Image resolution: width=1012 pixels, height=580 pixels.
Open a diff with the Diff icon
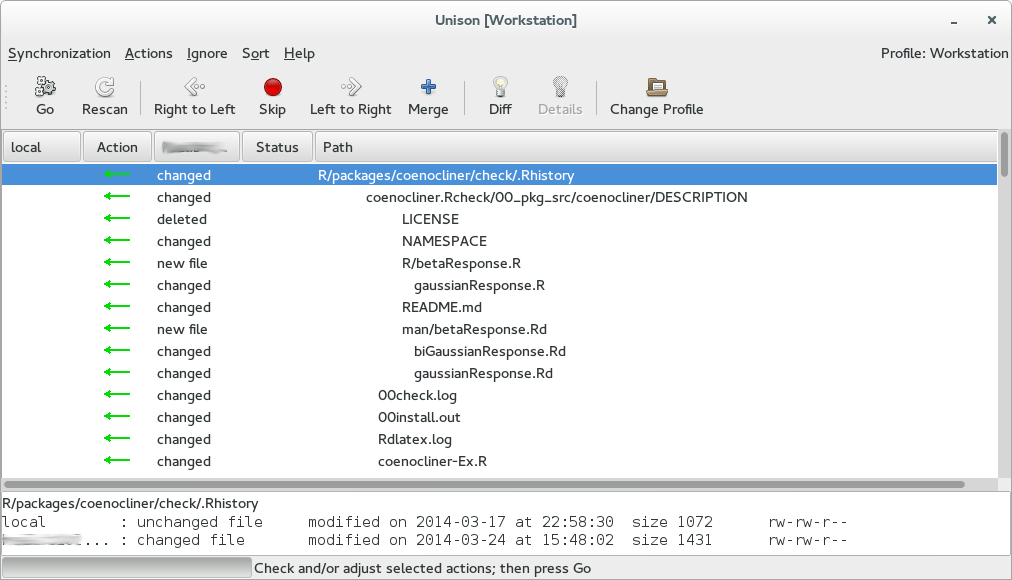click(499, 95)
